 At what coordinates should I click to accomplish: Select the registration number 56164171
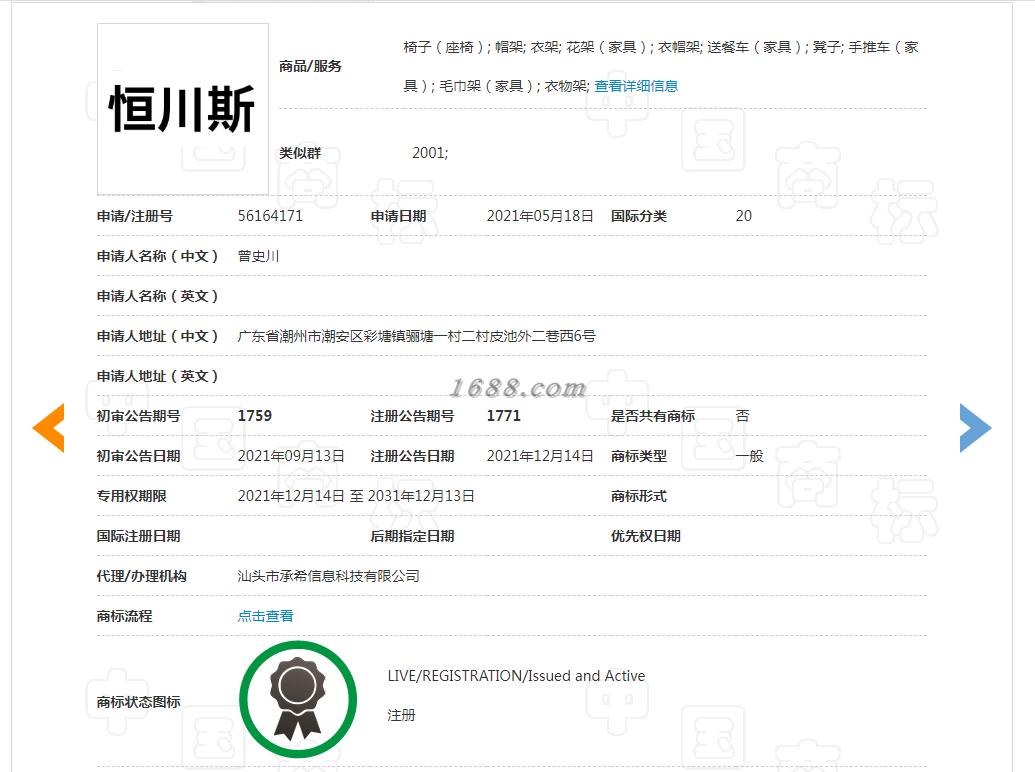270,216
